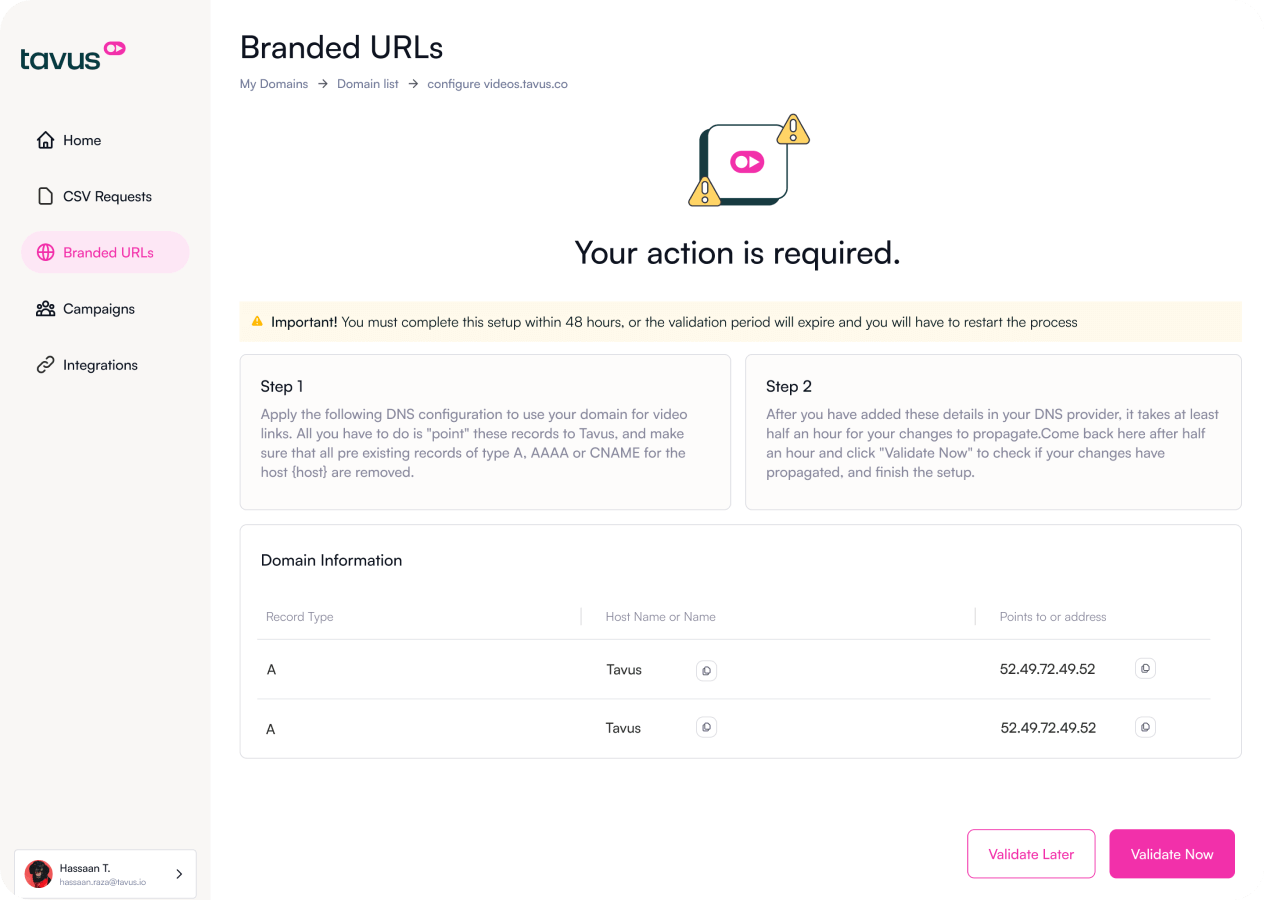Image resolution: width=1264 pixels, height=900 pixels.
Task: Click the Branded URLs globe icon
Action: (45, 252)
